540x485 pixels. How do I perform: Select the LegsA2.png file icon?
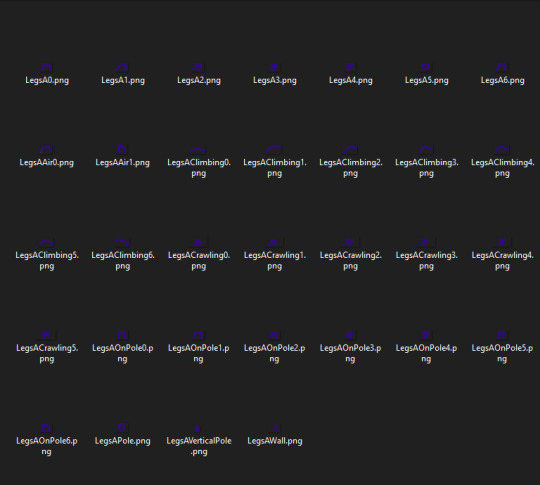[x=198, y=67]
